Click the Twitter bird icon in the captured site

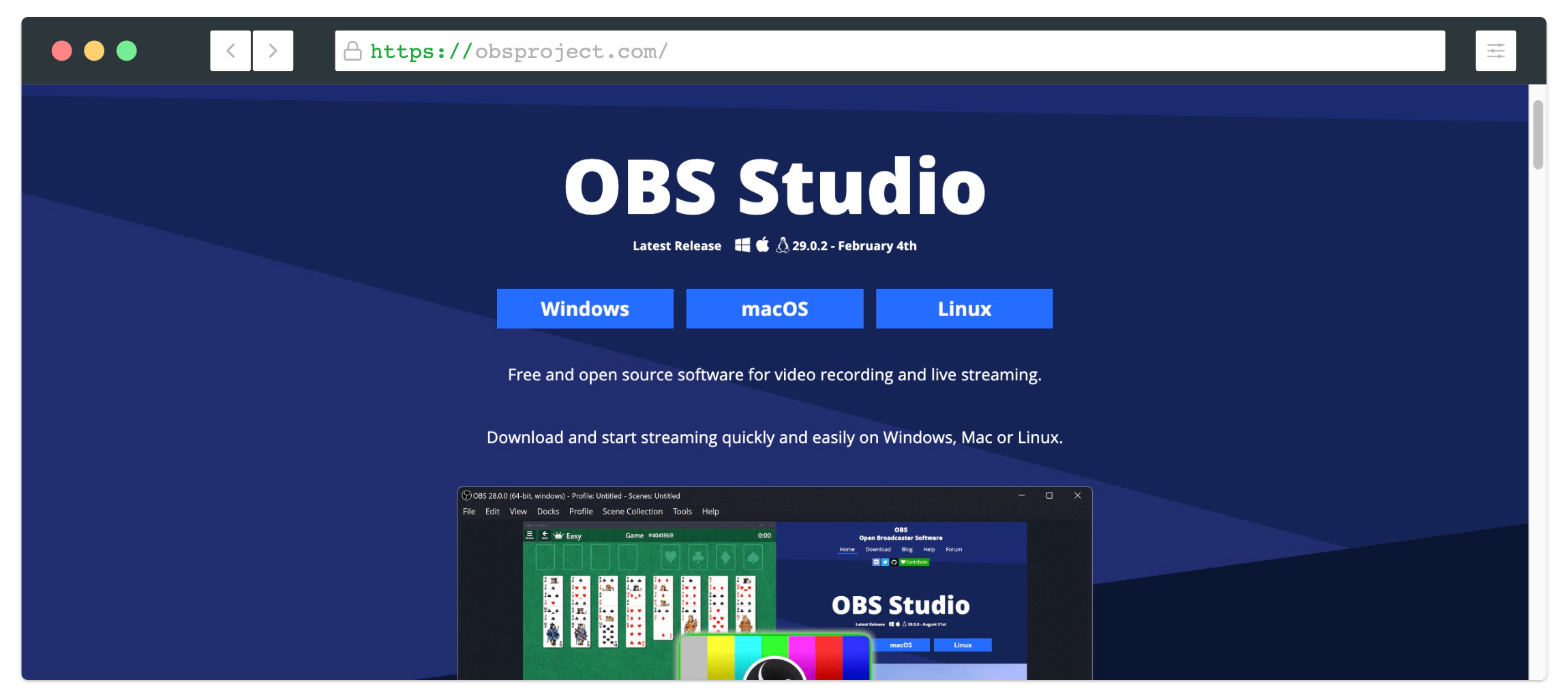pos(885,562)
